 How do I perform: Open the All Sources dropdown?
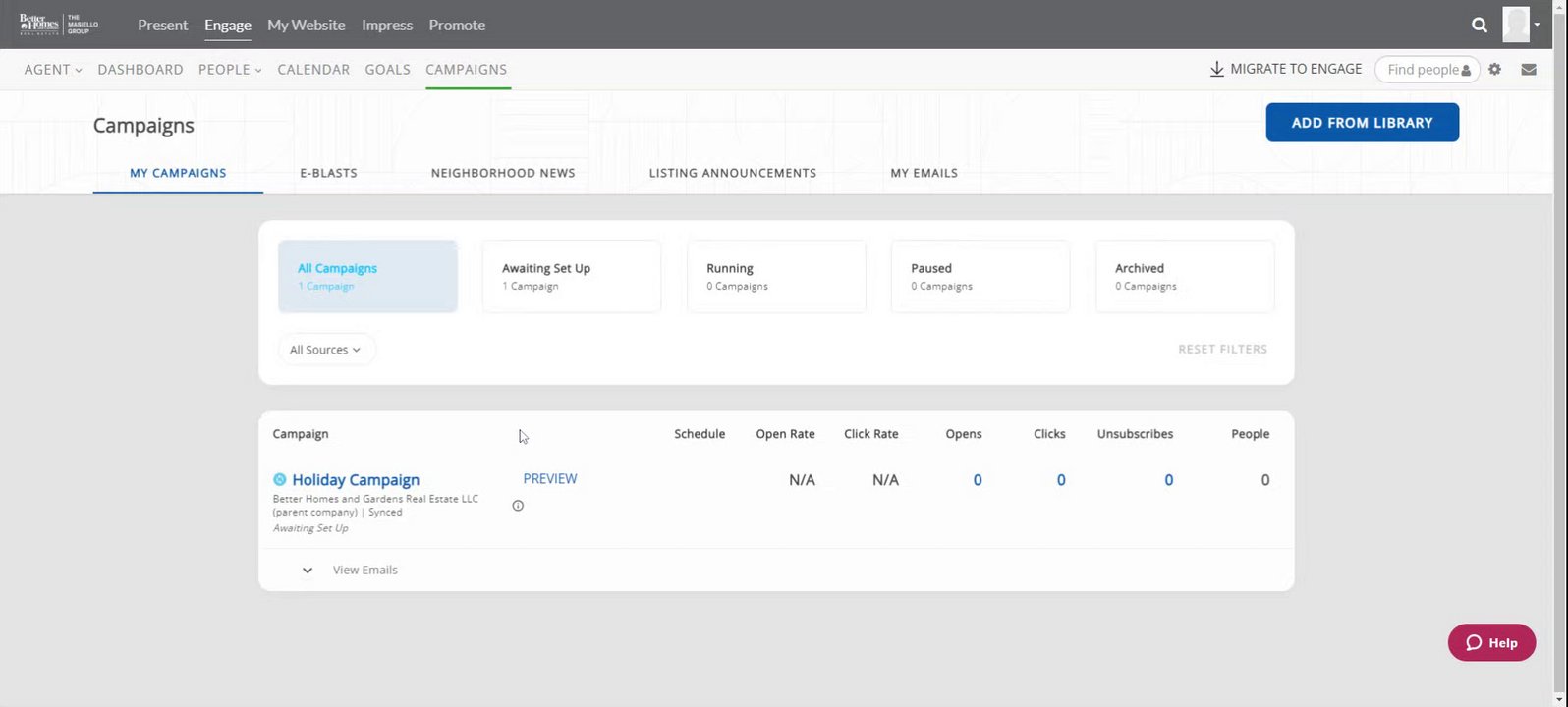[325, 350]
